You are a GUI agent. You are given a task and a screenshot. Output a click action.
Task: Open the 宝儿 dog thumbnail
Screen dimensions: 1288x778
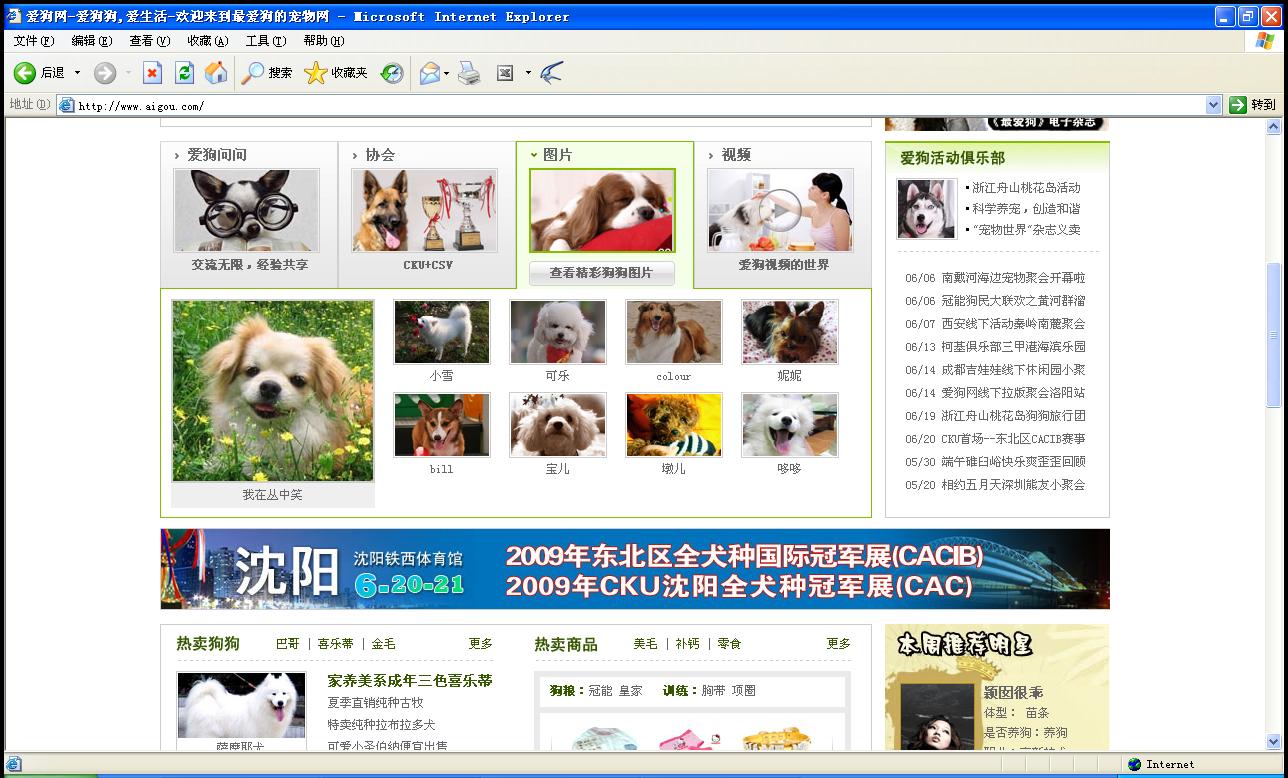click(558, 425)
